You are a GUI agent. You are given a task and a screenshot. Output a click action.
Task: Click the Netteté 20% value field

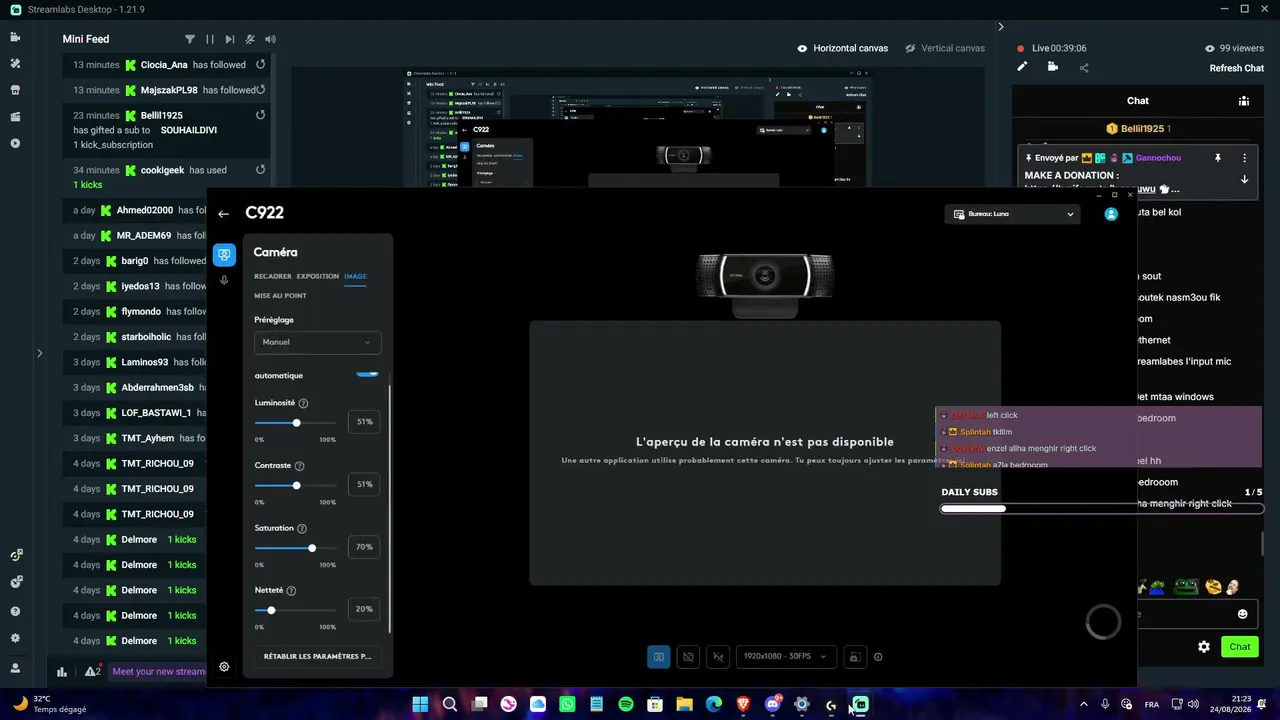(364, 609)
